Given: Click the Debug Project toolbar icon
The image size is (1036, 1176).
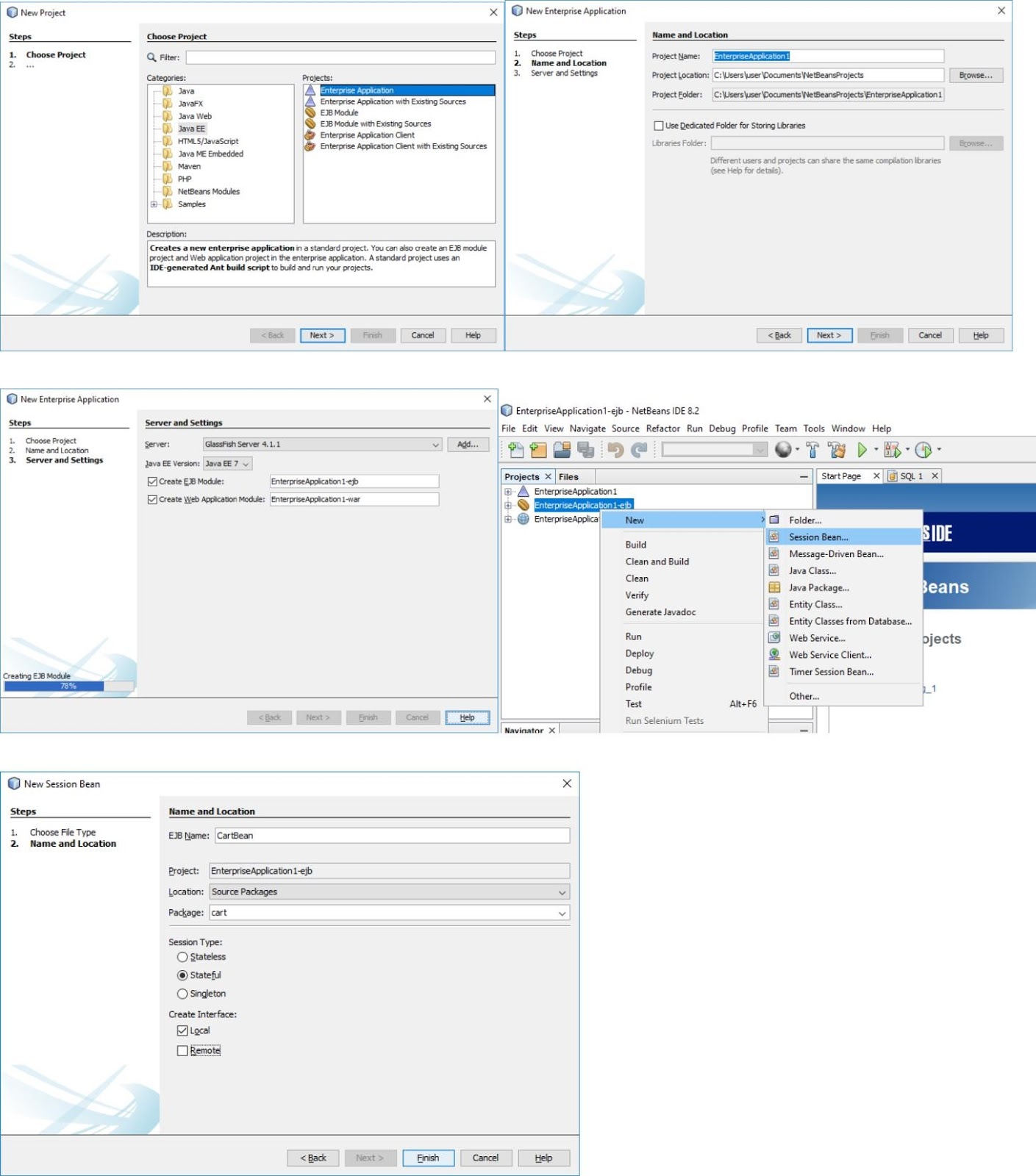Looking at the screenshot, I should coord(893,450).
